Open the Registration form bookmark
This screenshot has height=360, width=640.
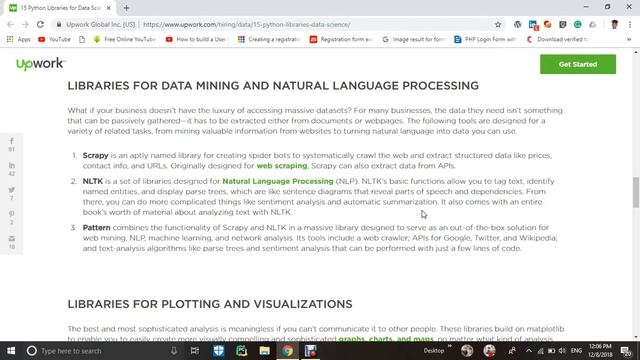(x=342, y=40)
